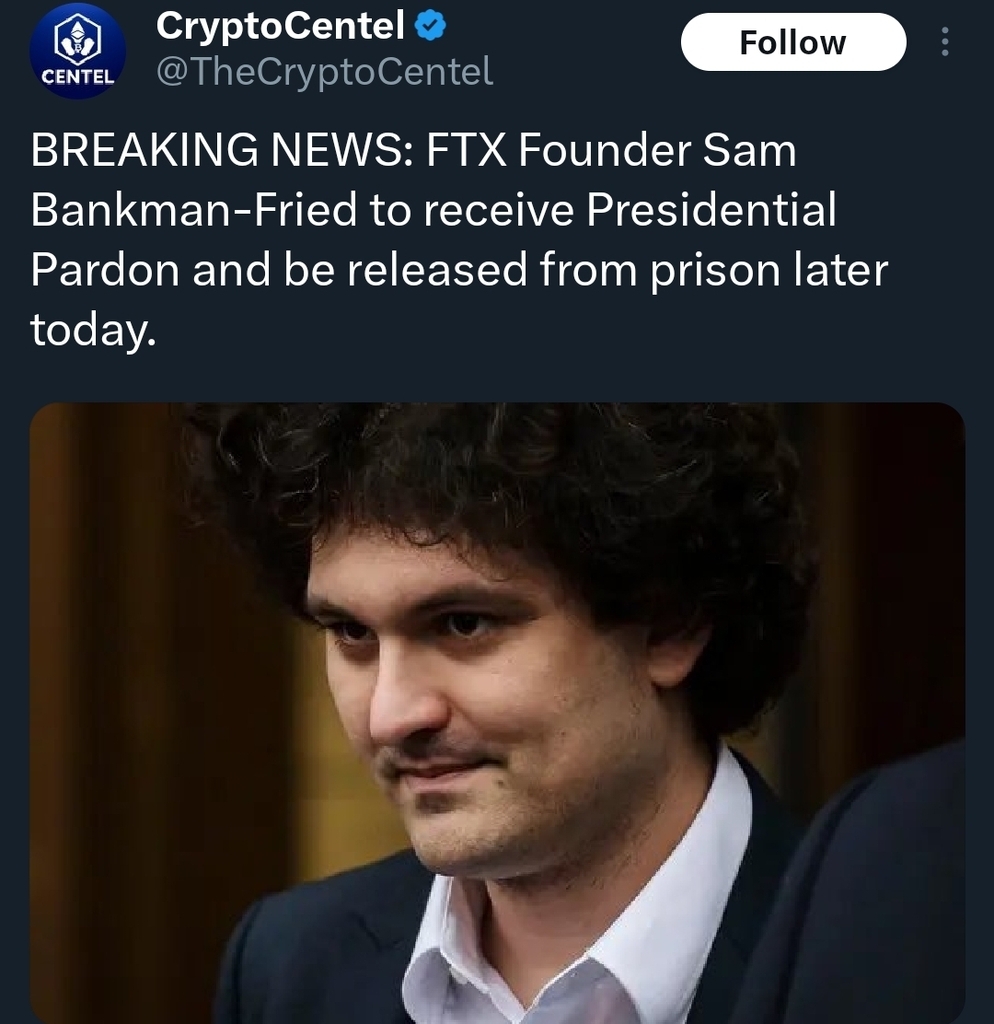Click the hexagon logo inside the avatar

coord(77,40)
